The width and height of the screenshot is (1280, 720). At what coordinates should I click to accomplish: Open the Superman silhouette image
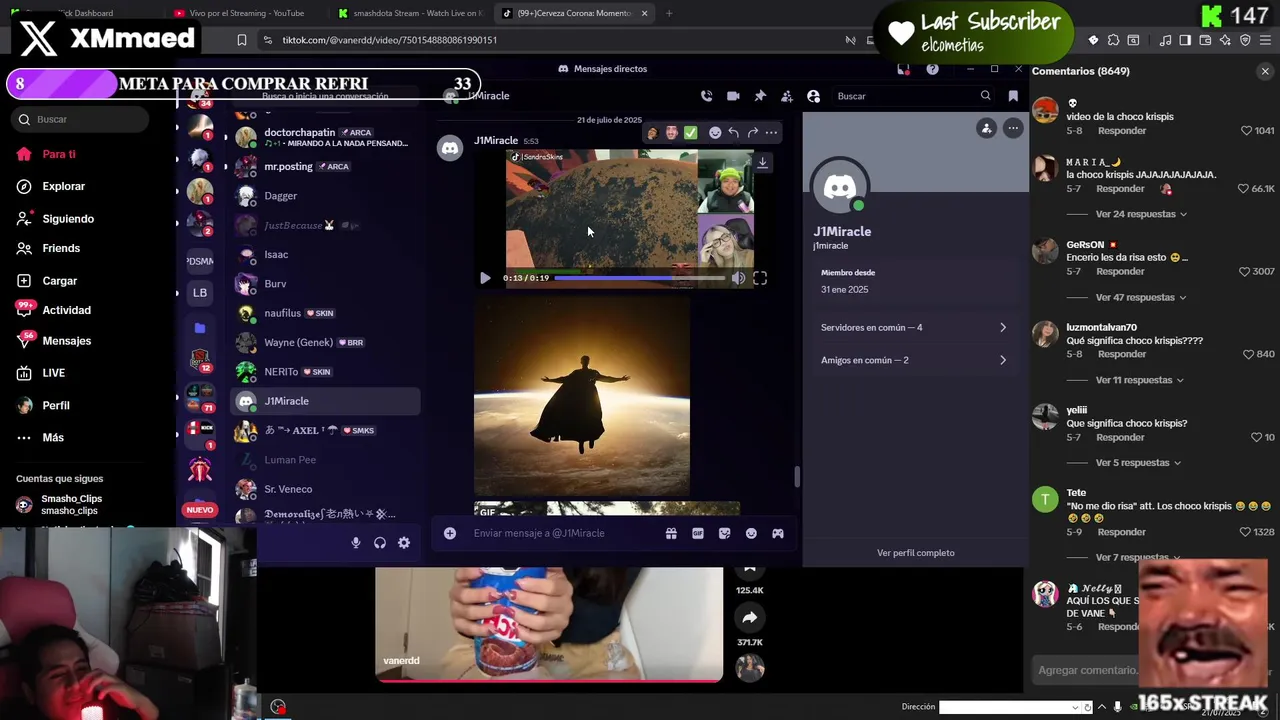[582, 396]
